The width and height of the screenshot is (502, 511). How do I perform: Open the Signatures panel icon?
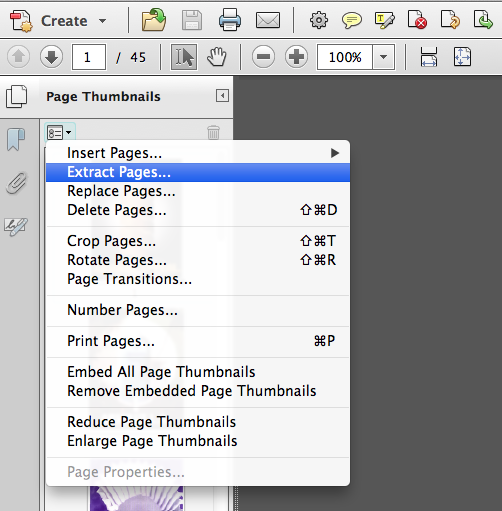(16, 227)
